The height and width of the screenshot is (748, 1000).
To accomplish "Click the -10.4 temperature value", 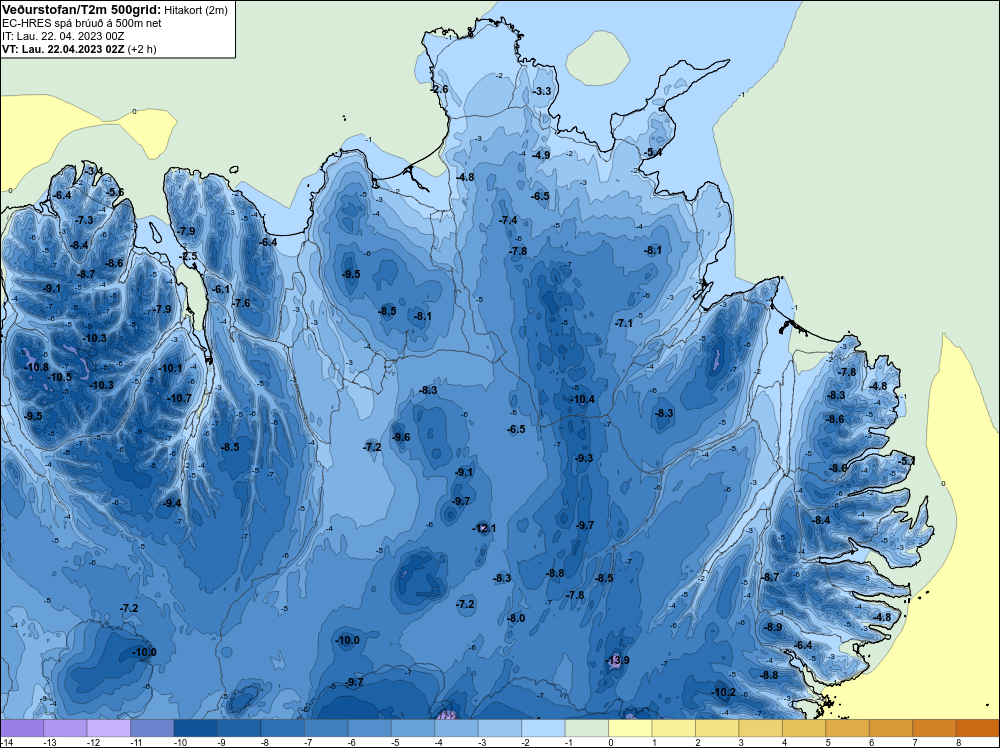I will pyautogui.click(x=582, y=400).
